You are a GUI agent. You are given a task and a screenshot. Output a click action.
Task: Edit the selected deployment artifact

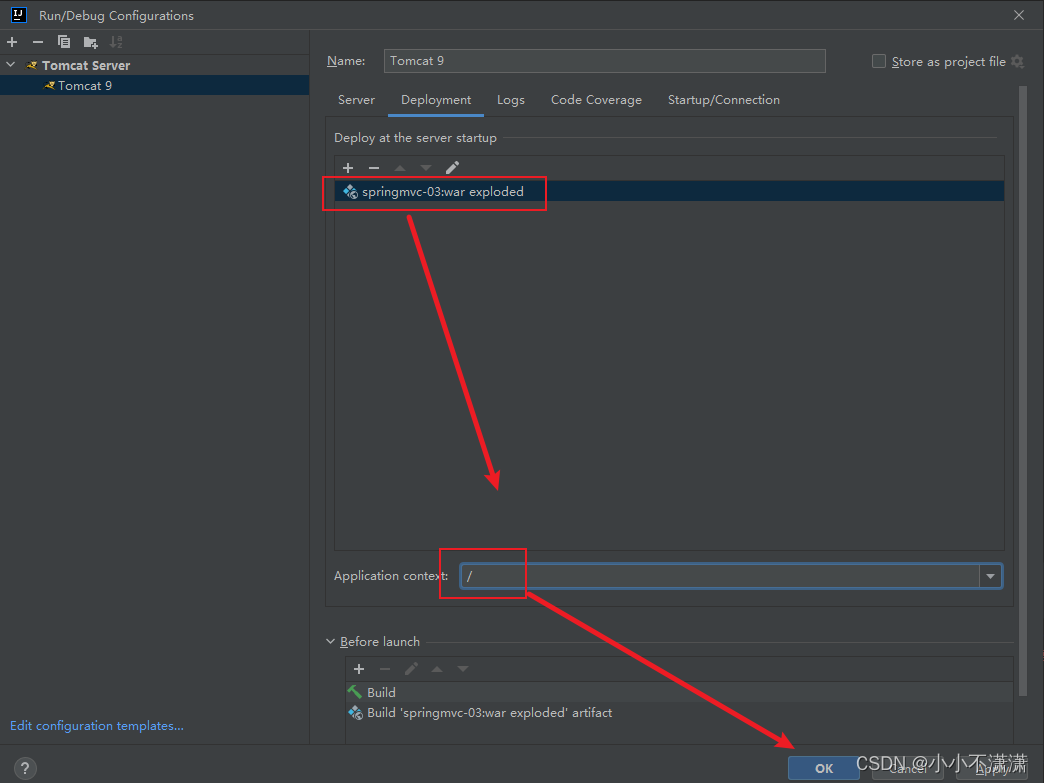tap(453, 168)
